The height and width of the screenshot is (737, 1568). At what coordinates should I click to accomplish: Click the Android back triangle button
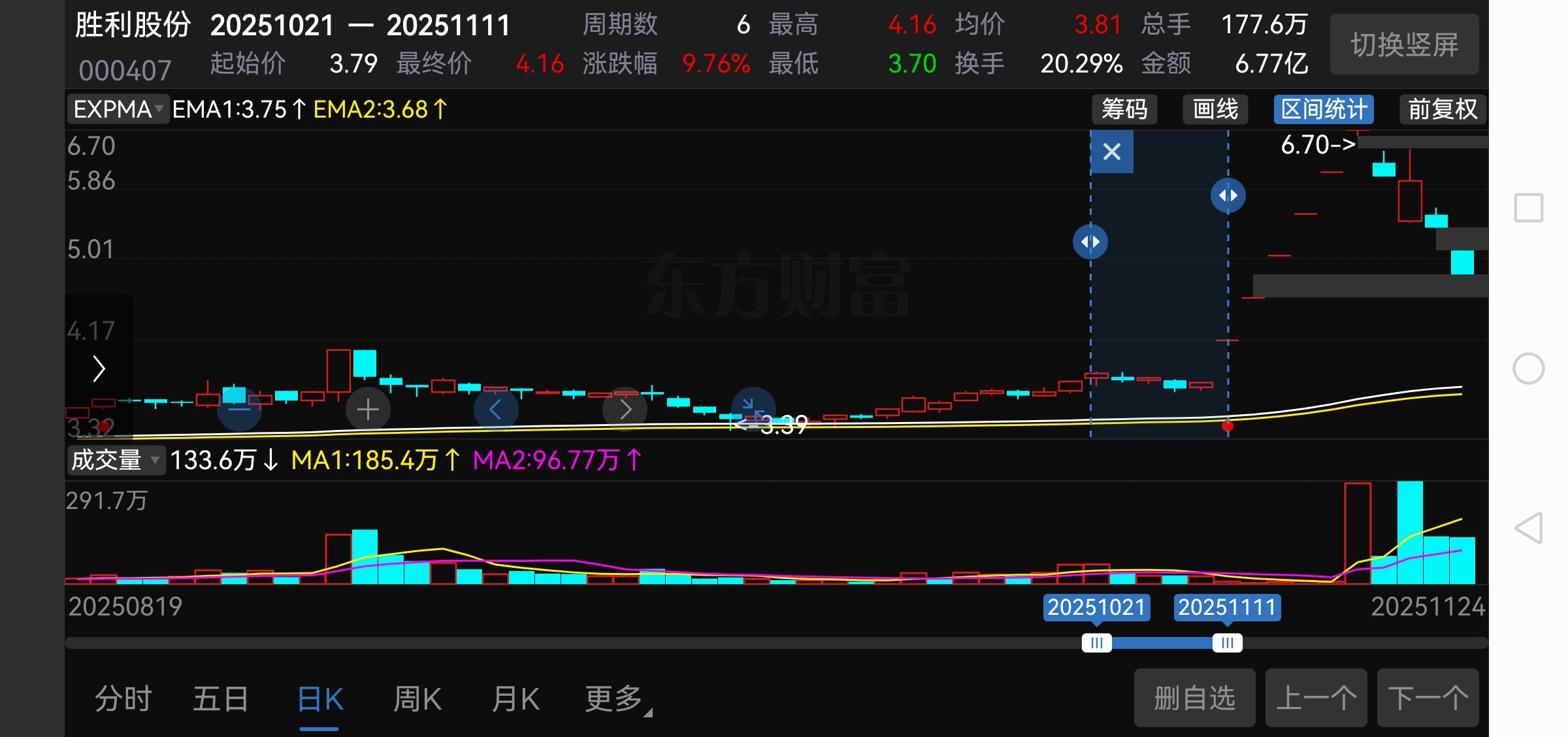click(x=1529, y=528)
